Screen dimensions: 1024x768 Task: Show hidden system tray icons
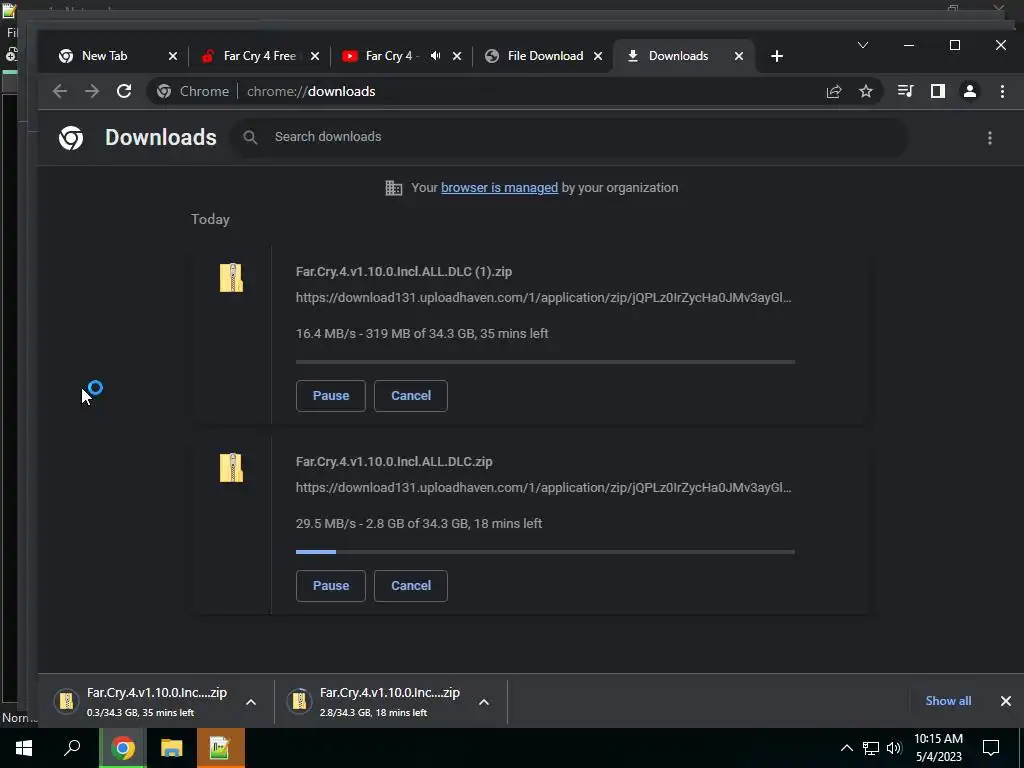(846, 748)
